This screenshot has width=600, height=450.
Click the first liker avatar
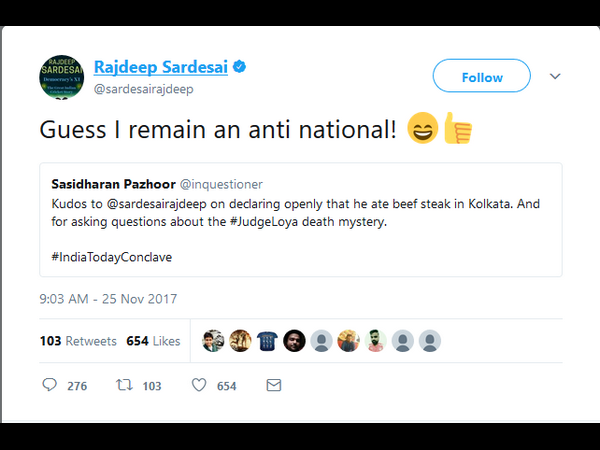(x=213, y=341)
